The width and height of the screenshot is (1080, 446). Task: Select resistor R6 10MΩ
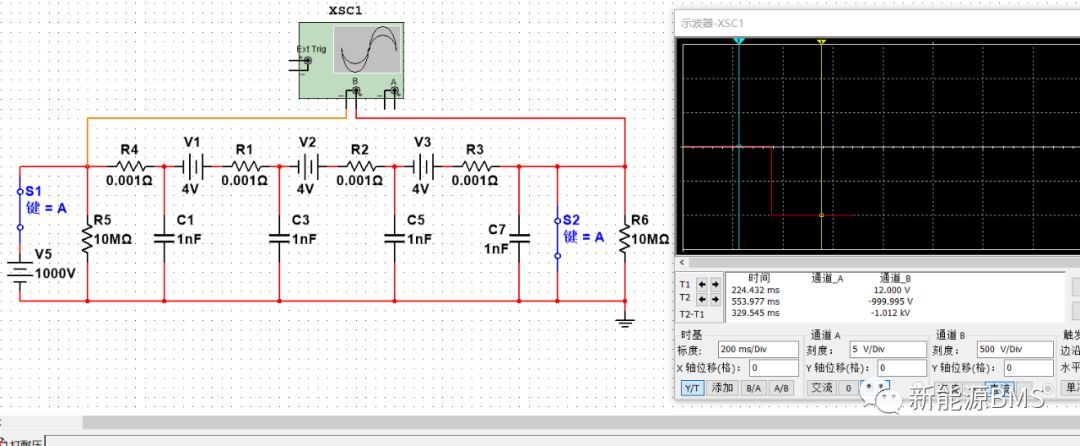pyautogui.click(x=625, y=240)
